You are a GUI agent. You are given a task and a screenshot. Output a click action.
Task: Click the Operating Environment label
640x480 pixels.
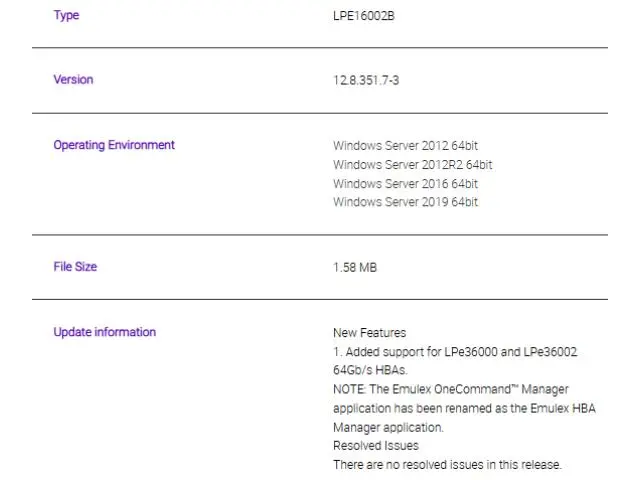click(x=114, y=145)
